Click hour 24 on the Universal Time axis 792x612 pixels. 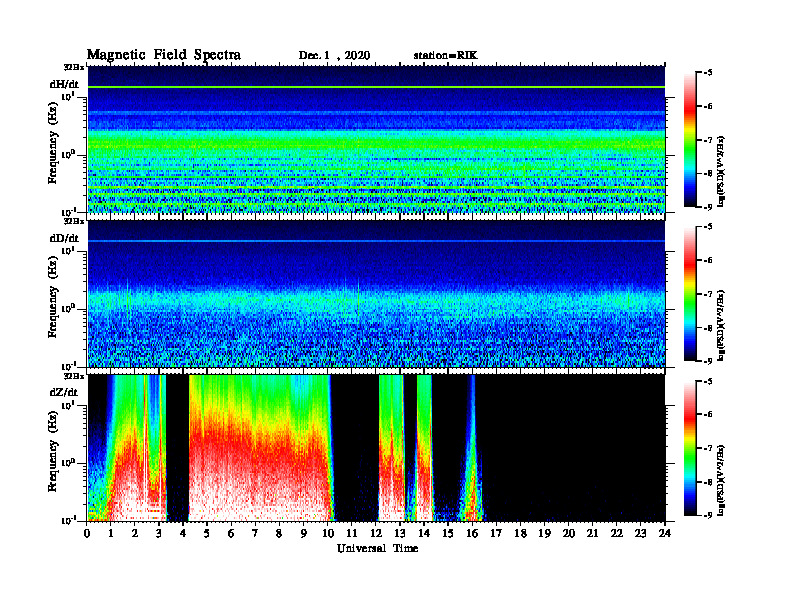(x=665, y=534)
